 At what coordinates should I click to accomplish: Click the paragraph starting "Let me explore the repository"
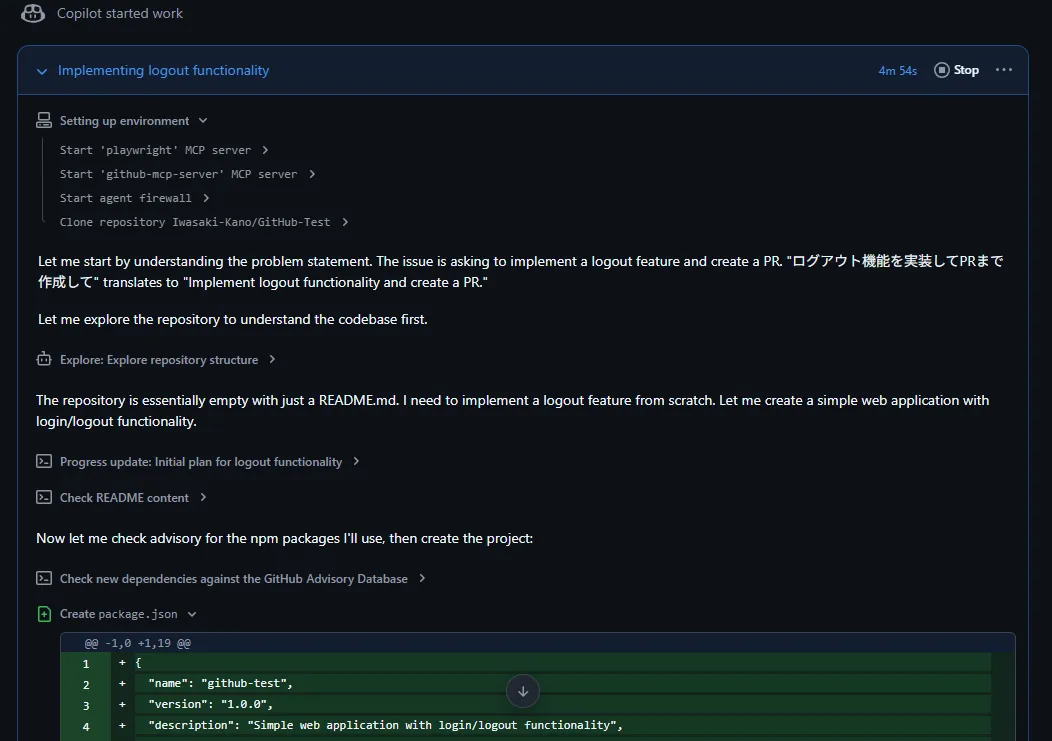(232, 319)
